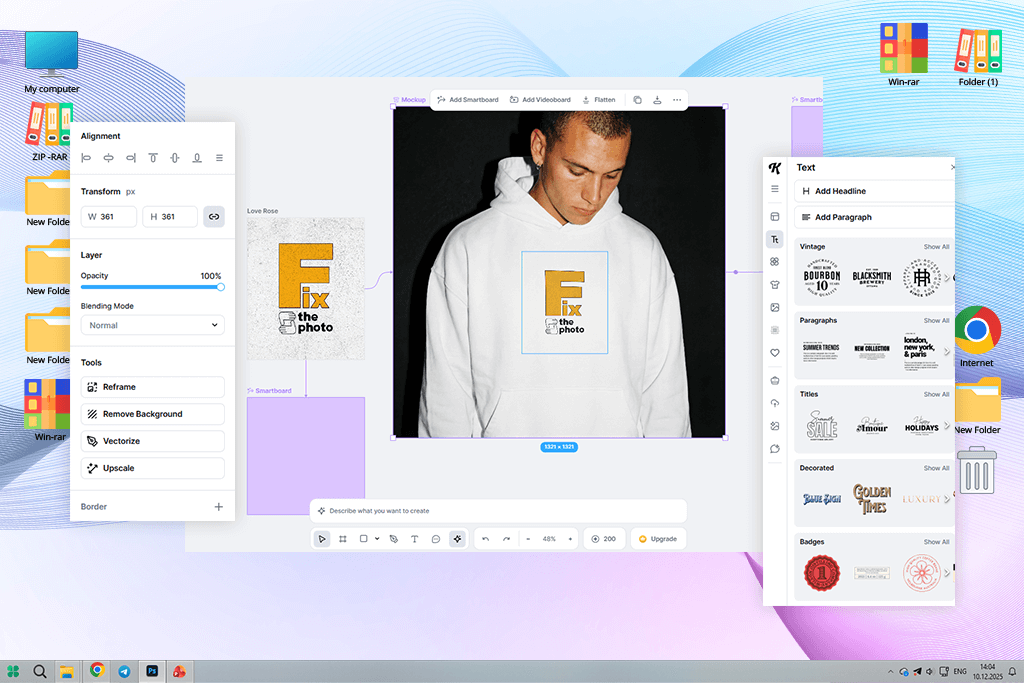
Task: Click the Upscale tool button
Action: (x=152, y=468)
